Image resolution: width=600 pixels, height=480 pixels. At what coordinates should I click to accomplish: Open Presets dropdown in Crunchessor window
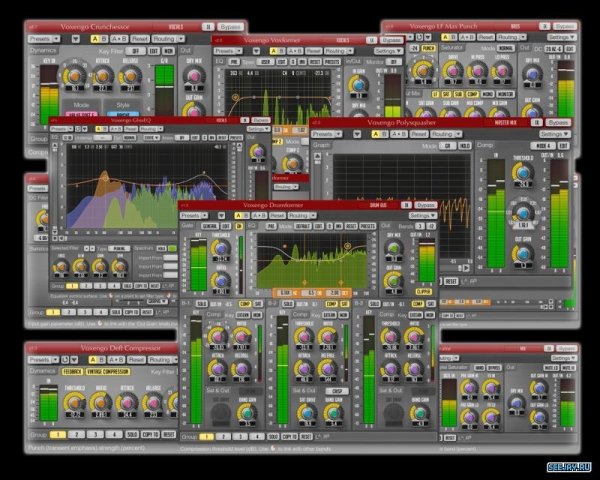tap(44, 39)
